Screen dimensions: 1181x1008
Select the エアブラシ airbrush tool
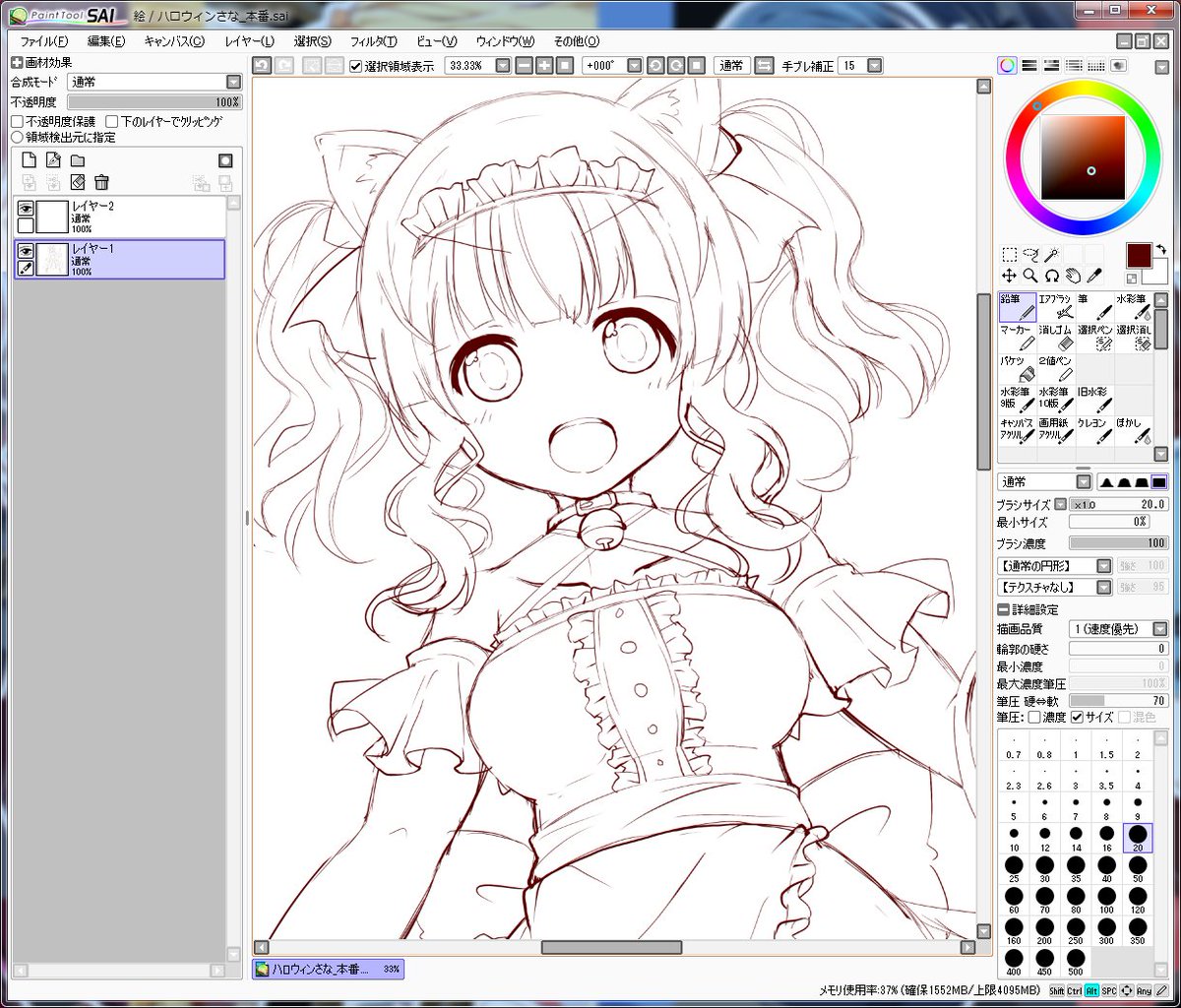pyautogui.click(x=1056, y=307)
